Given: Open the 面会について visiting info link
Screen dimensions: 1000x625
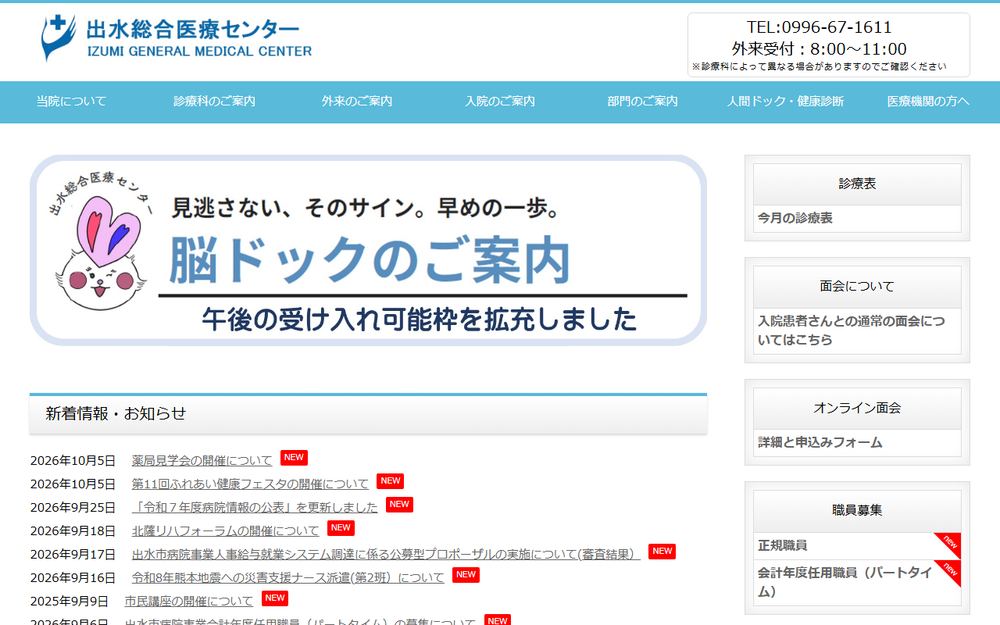Looking at the screenshot, I should point(851,330).
